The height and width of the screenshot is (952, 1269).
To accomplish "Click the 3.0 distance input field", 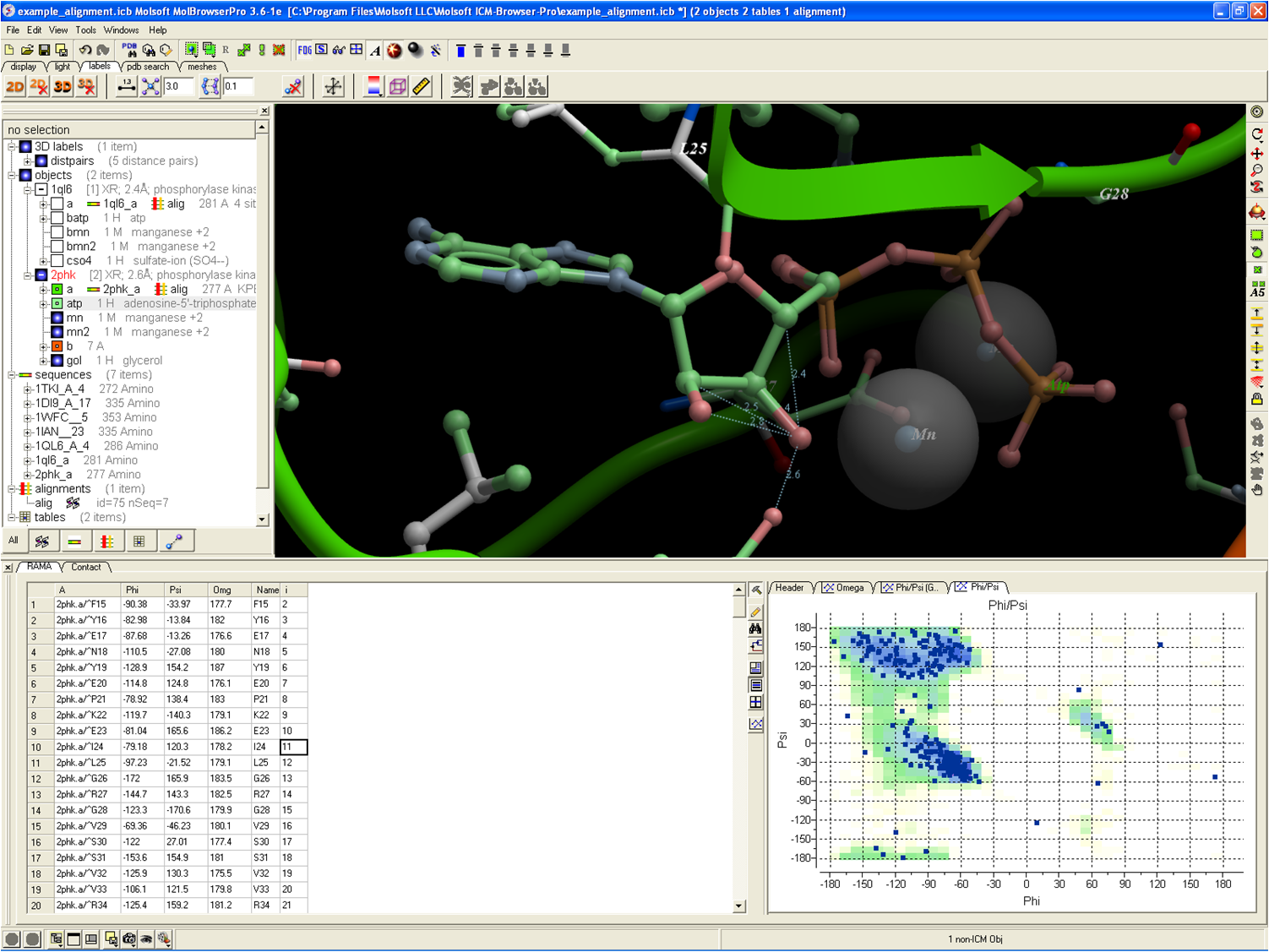I will coord(178,86).
